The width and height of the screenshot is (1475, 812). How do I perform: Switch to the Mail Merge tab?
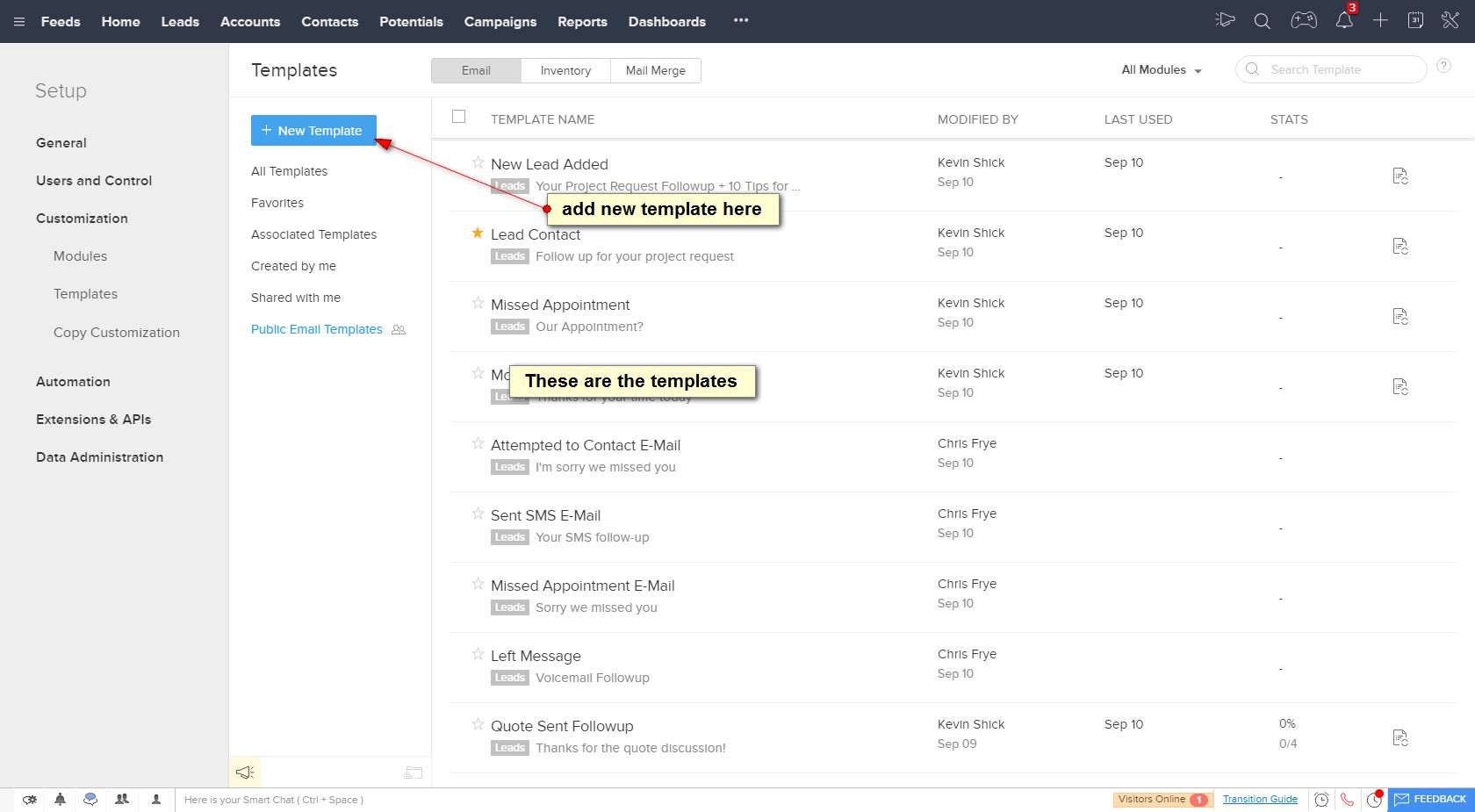[655, 71]
